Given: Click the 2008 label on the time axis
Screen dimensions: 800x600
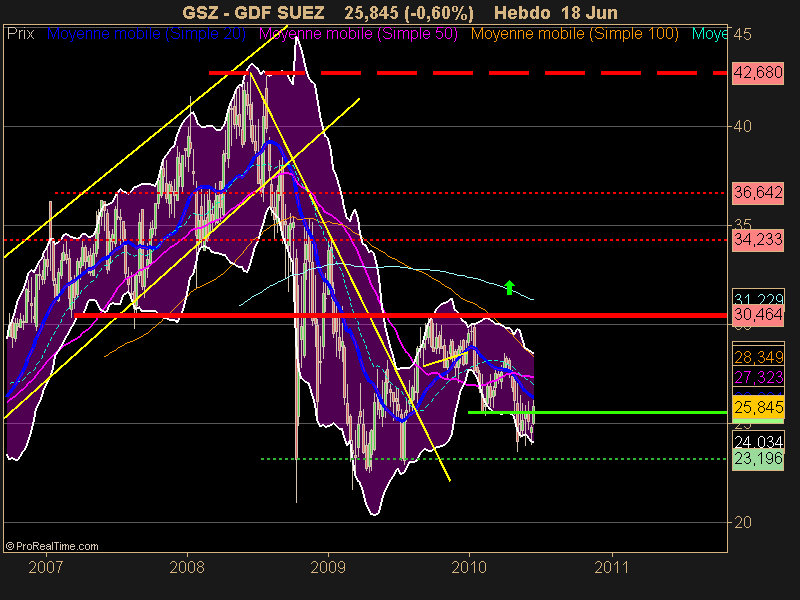Looking at the screenshot, I should tap(187, 567).
